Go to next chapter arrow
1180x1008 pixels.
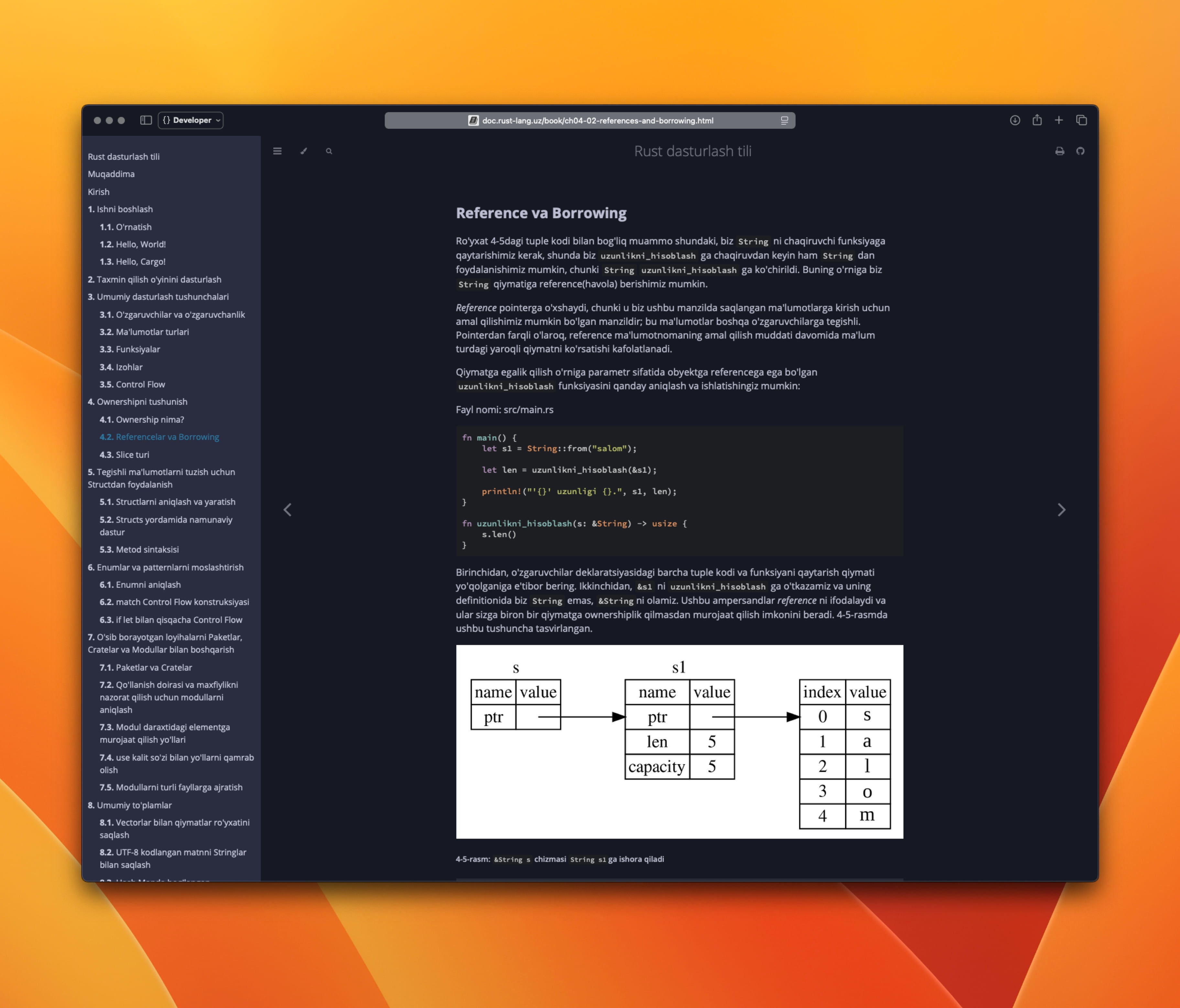click(1061, 510)
